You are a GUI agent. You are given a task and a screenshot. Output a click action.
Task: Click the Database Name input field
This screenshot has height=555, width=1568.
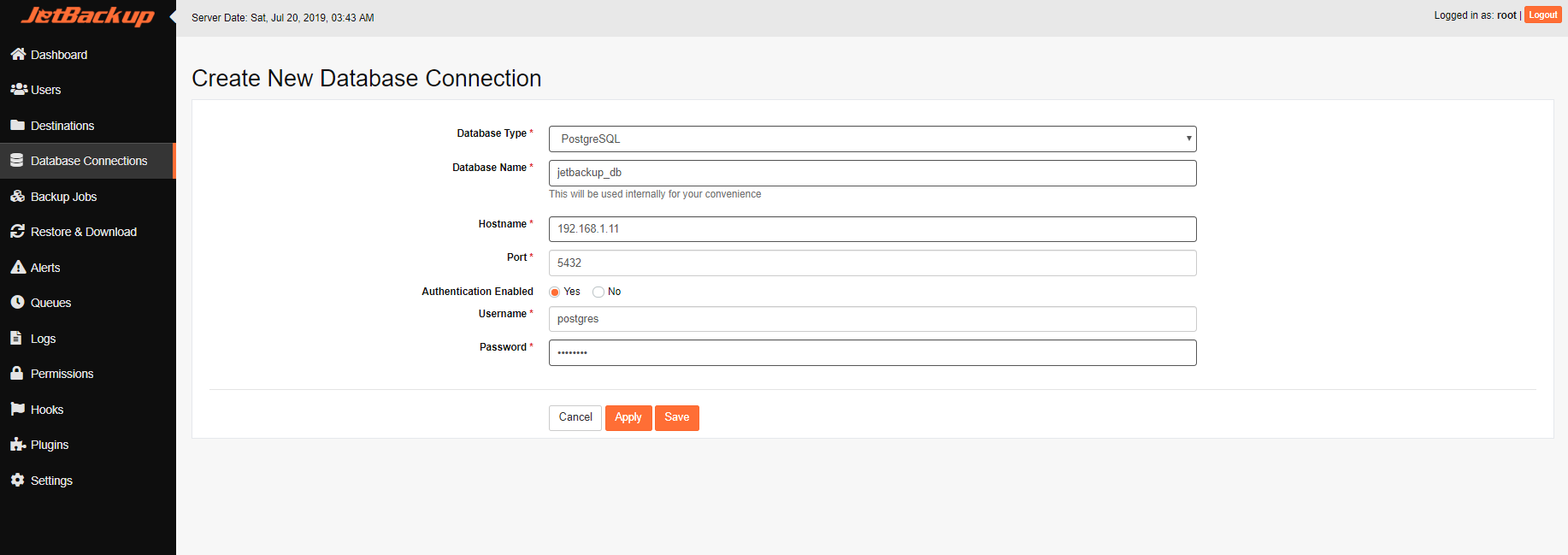[872, 173]
